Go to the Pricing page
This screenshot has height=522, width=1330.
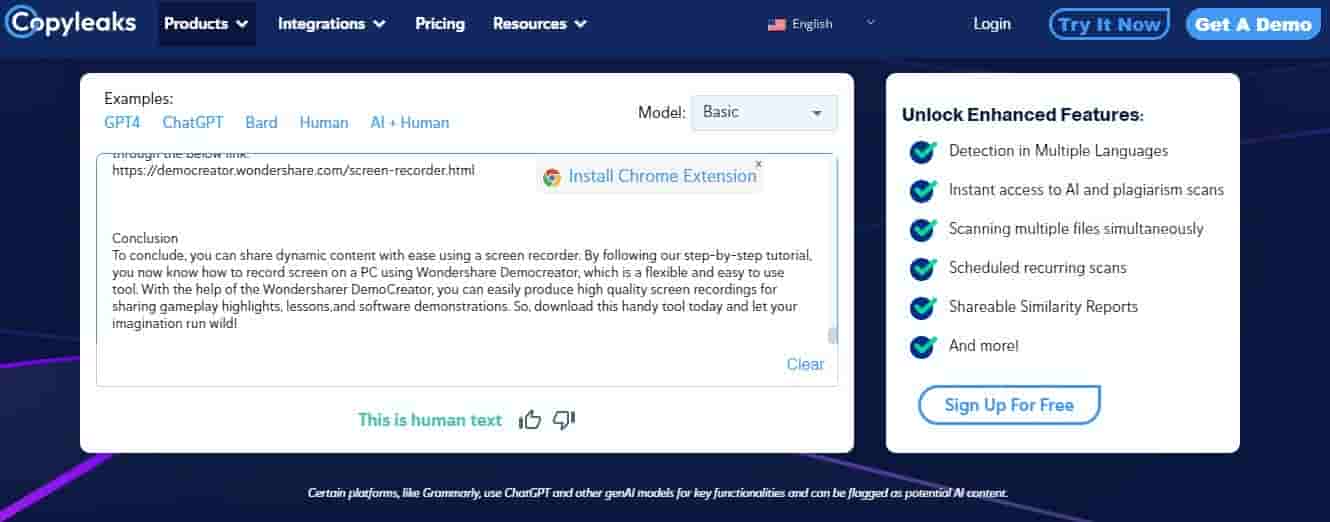click(x=440, y=24)
